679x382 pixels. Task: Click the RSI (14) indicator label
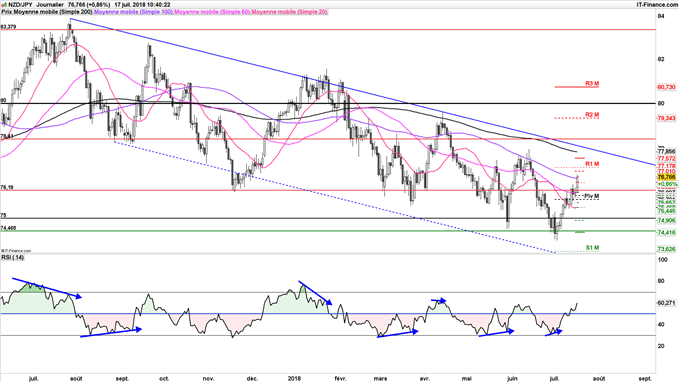pyautogui.click(x=13, y=258)
